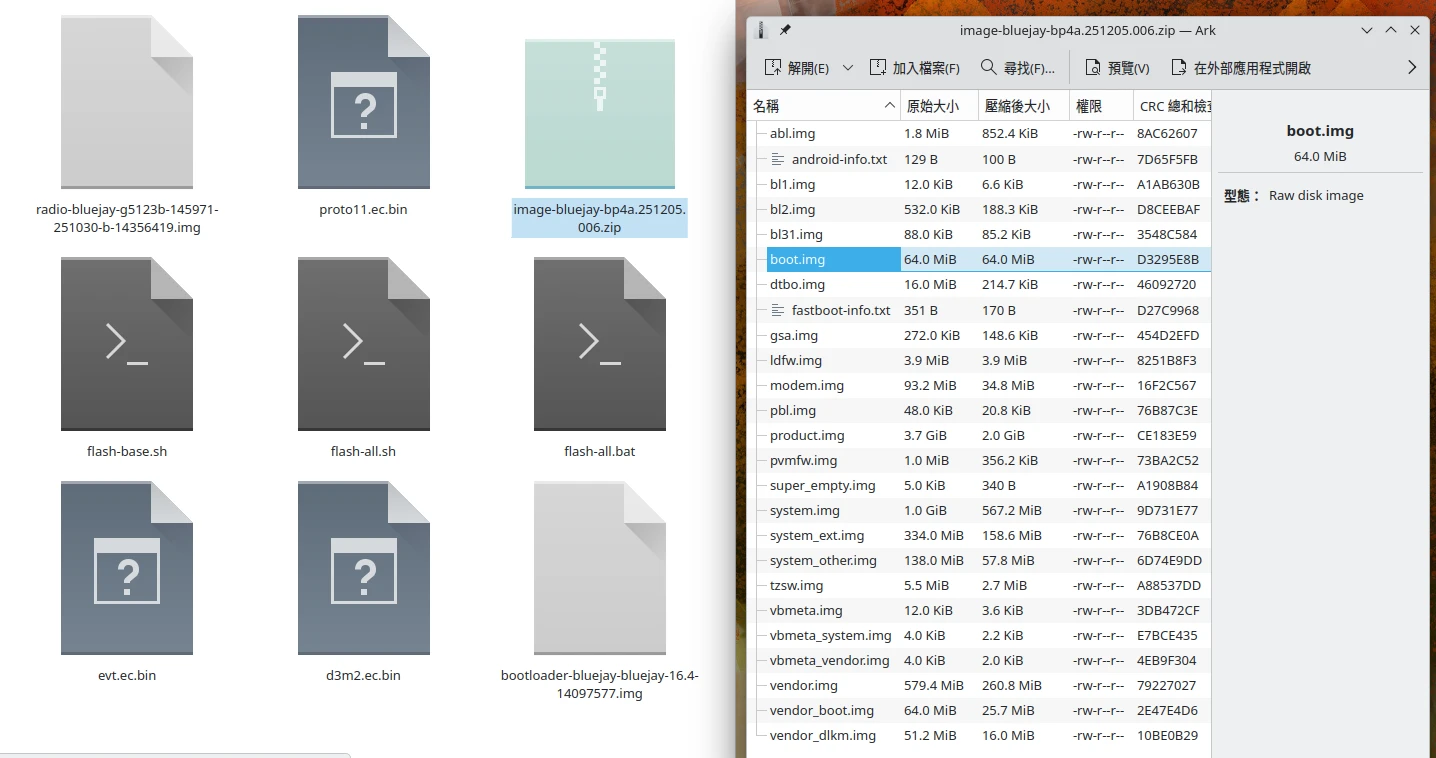Select the image-bluejay zip archive icon
This screenshot has width=1436, height=758.
[x=599, y=114]
